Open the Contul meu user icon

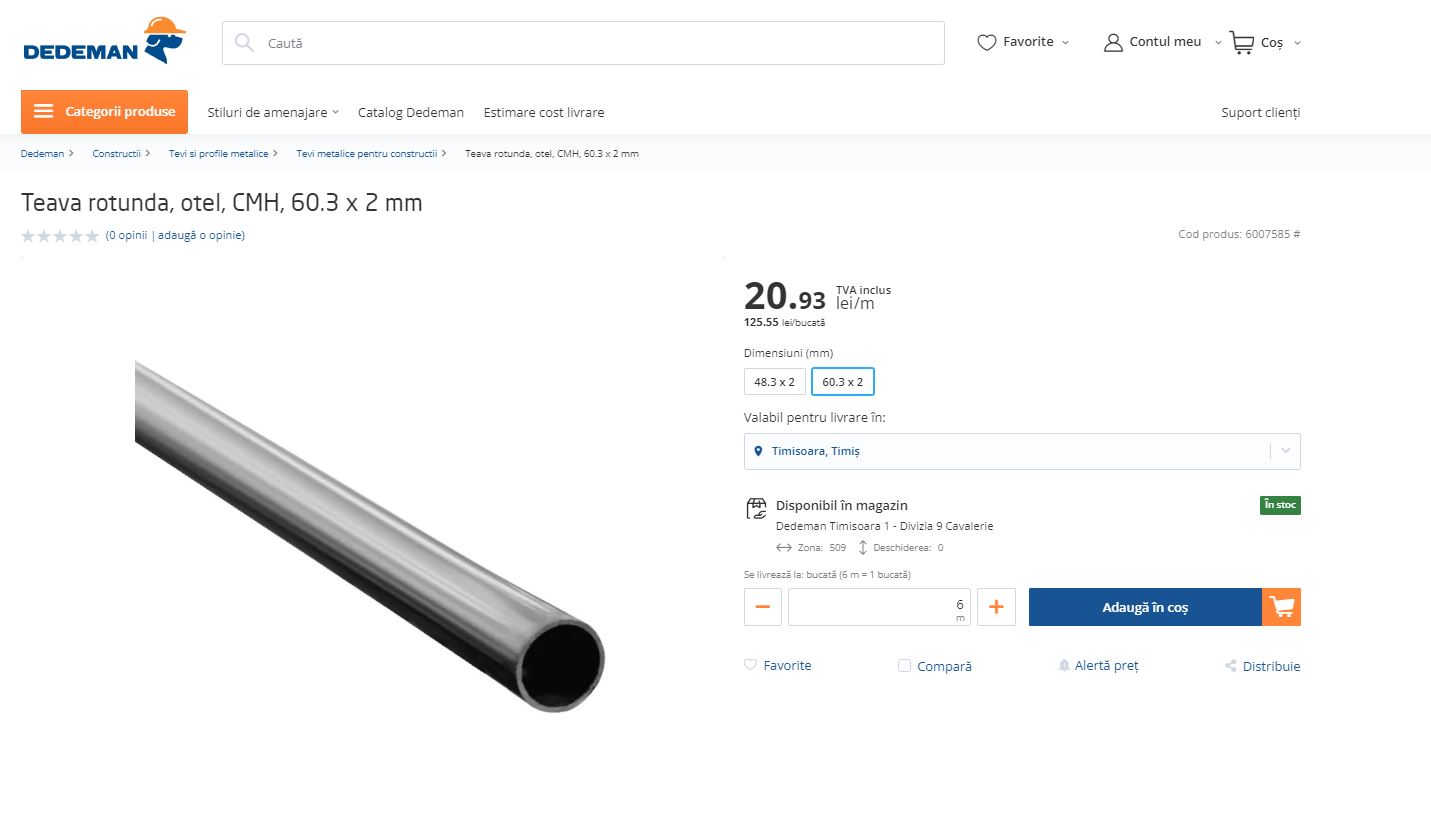pos(1113,42)
